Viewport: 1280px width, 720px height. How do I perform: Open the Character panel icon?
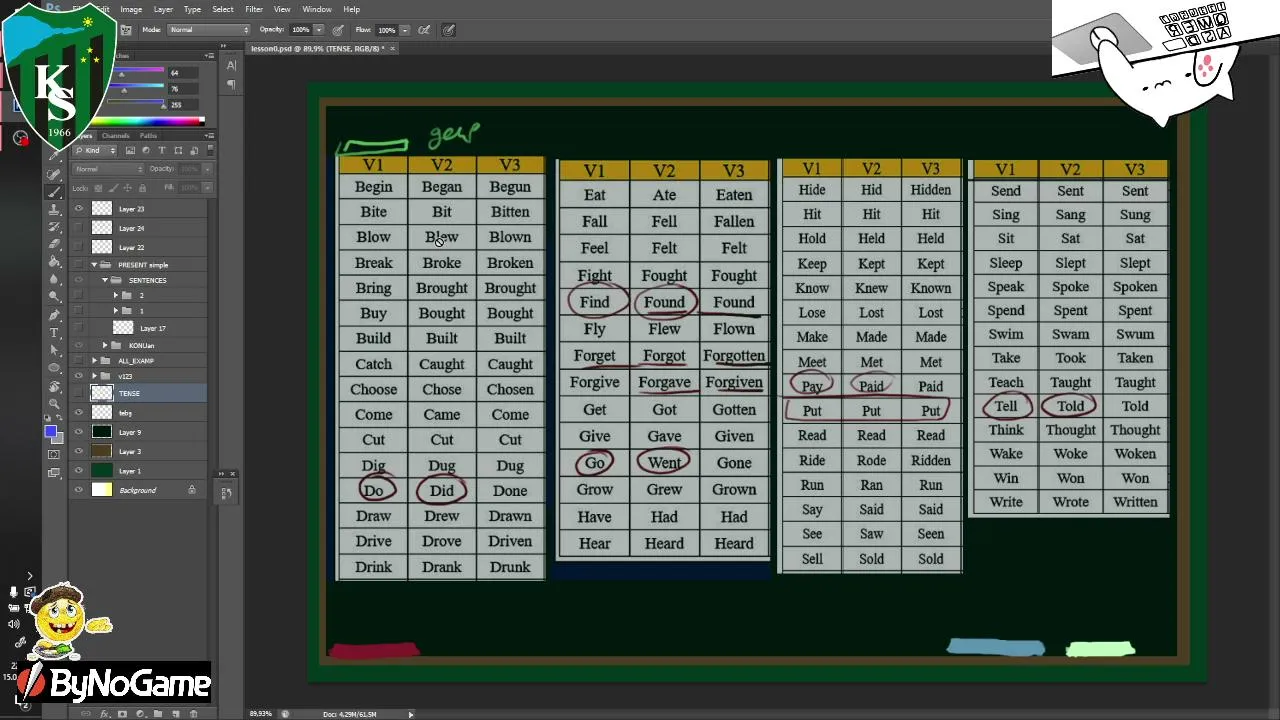pos(231,66)
